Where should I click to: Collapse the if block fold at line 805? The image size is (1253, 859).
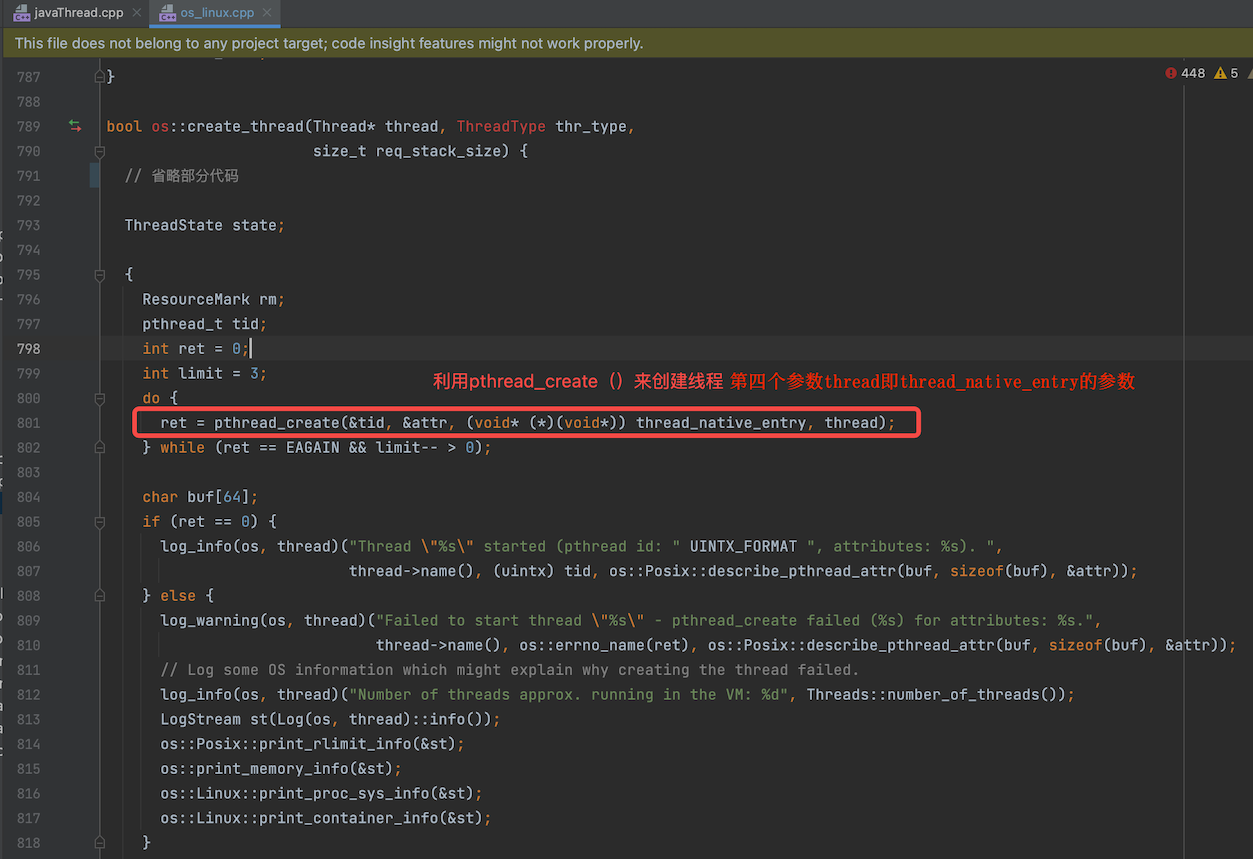99,521
